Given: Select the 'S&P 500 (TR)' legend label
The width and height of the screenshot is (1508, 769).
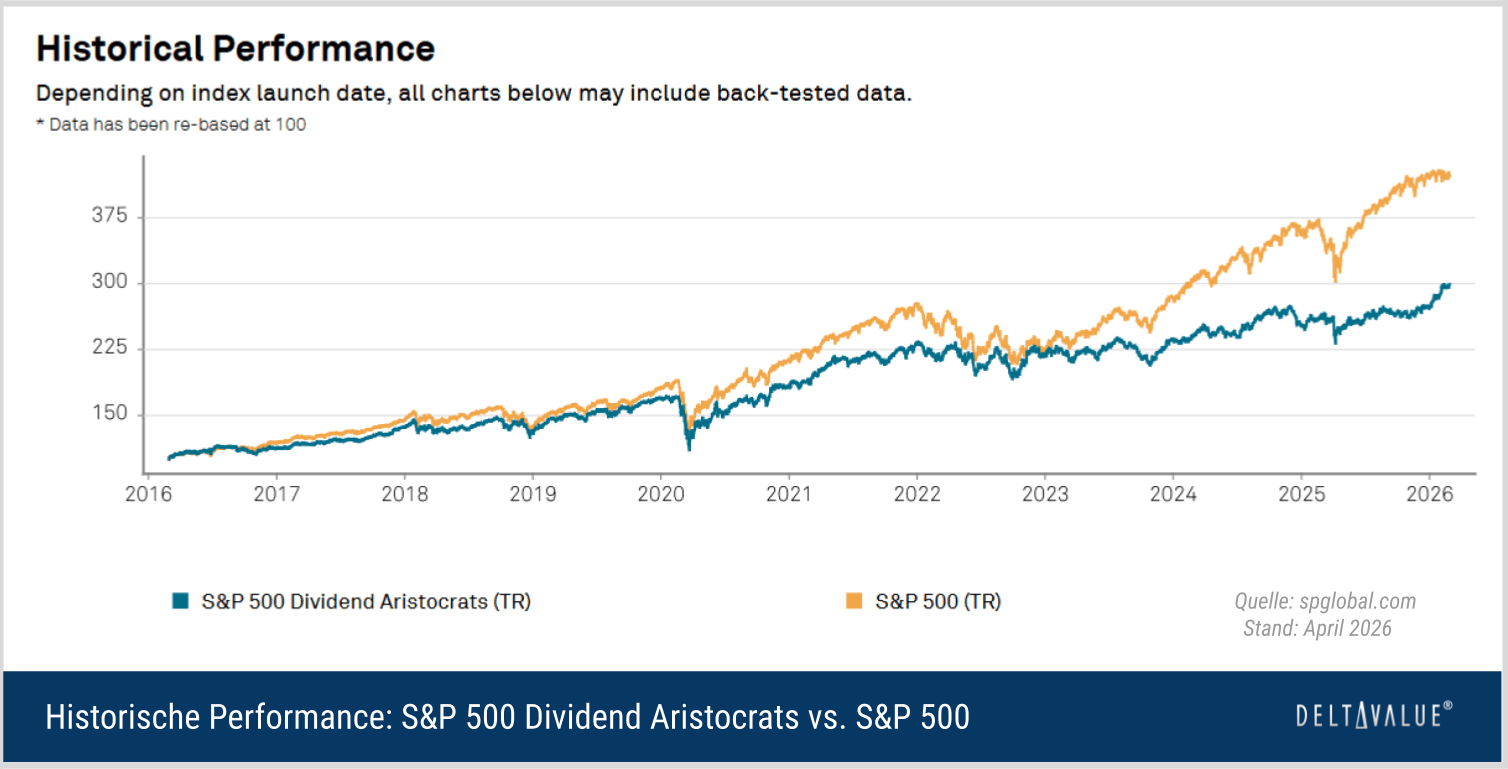Looking at the screenshot, I should pyautogui.click(x=938, y=602).
